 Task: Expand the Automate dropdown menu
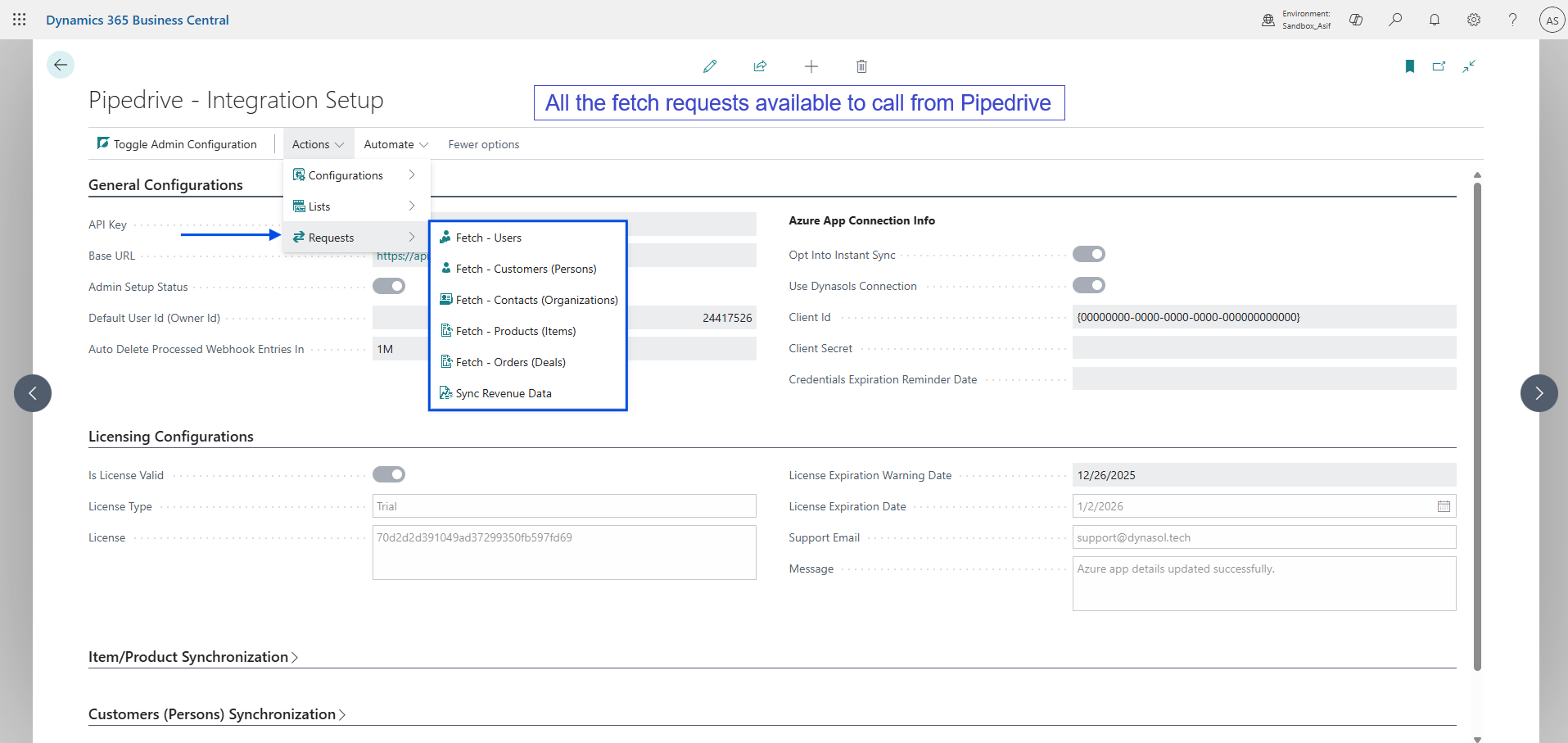(395, 144)
